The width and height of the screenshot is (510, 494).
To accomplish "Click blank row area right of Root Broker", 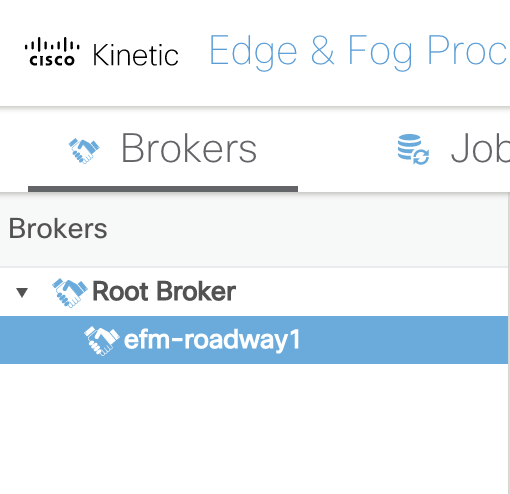I will [x=372, y=292].
